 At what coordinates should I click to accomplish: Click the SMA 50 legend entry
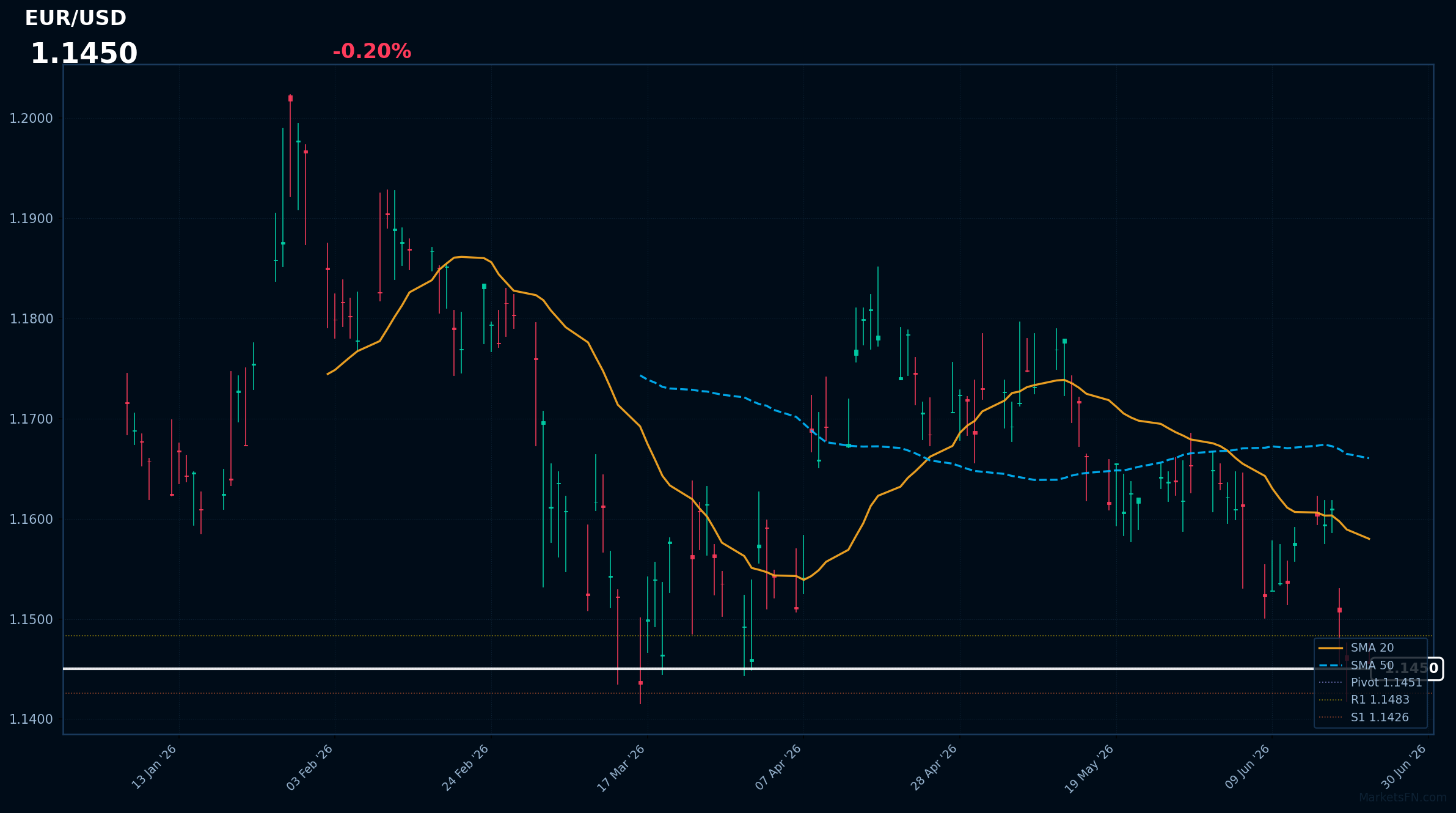1356,665
